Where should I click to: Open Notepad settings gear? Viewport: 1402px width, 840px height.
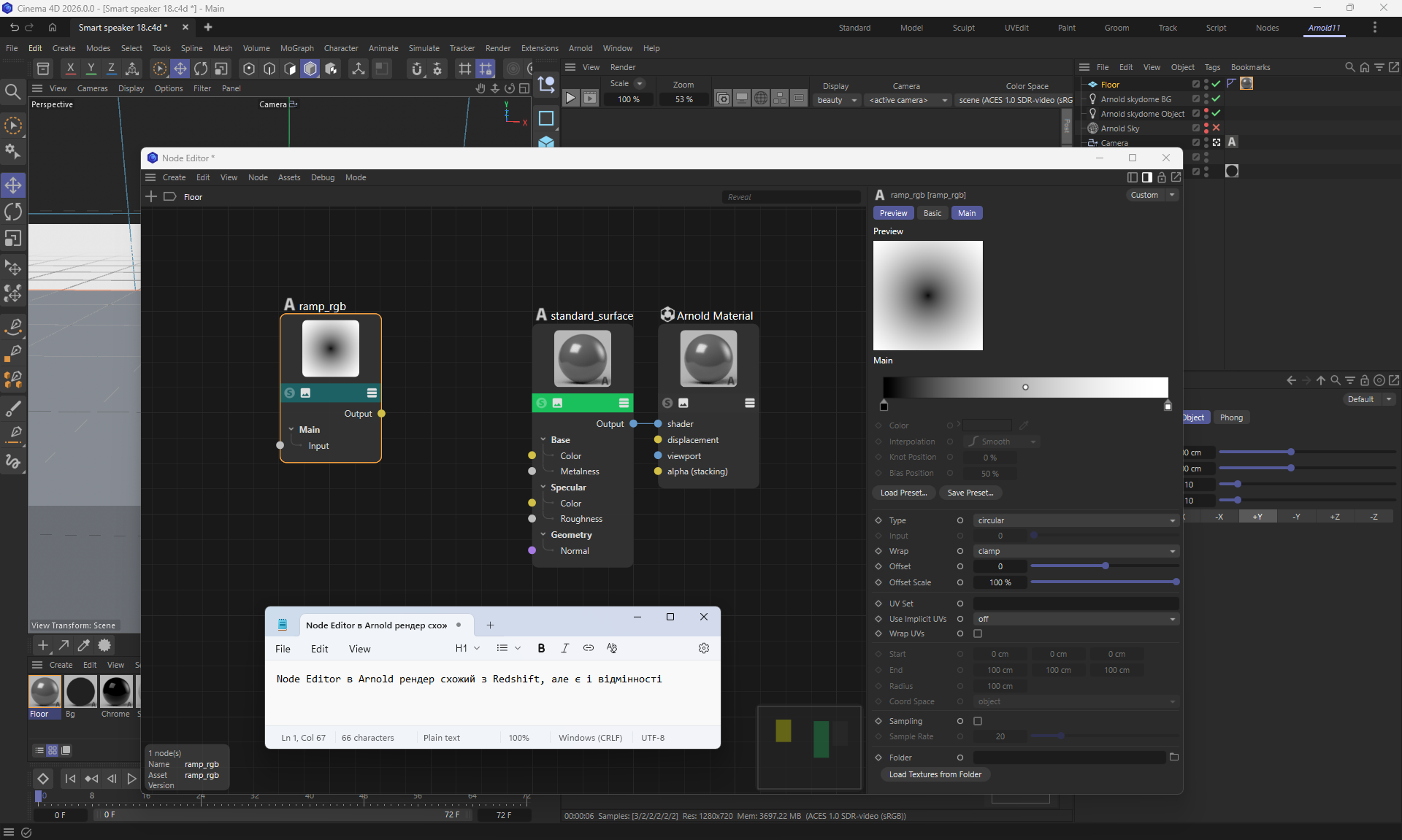(x=704, y=648)
